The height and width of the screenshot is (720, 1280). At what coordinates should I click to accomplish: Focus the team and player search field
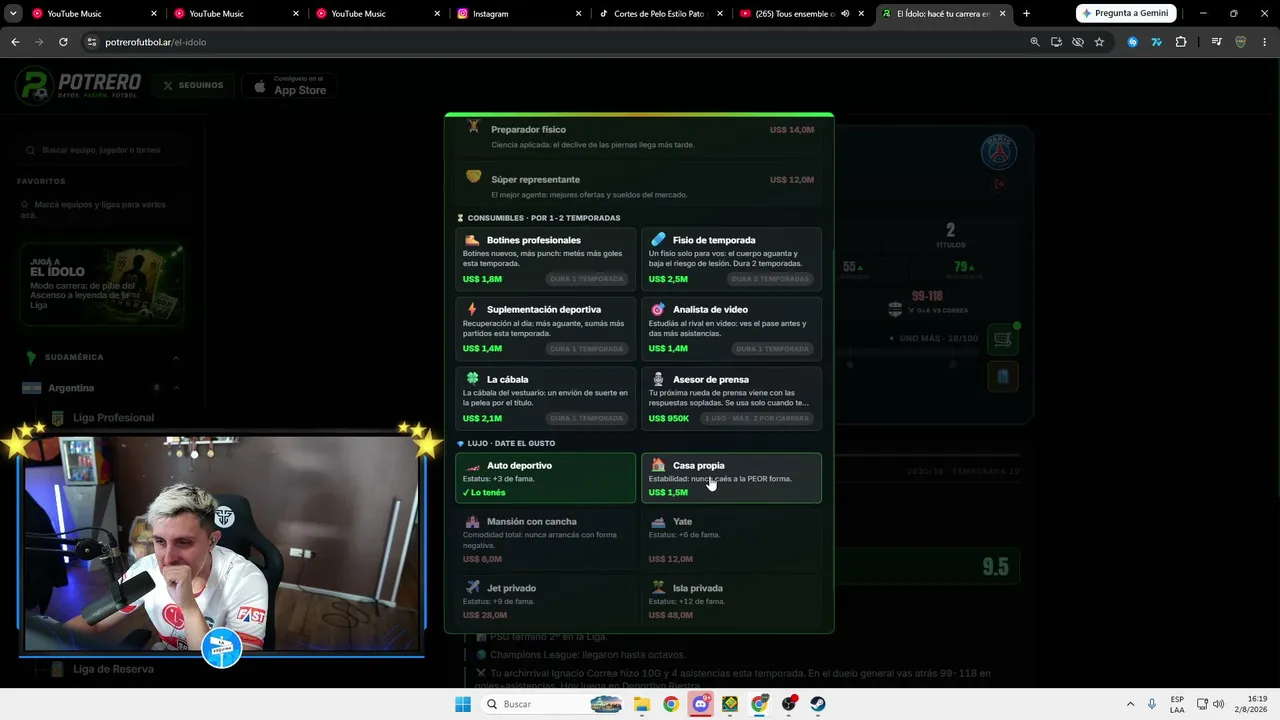click(100, 150)
